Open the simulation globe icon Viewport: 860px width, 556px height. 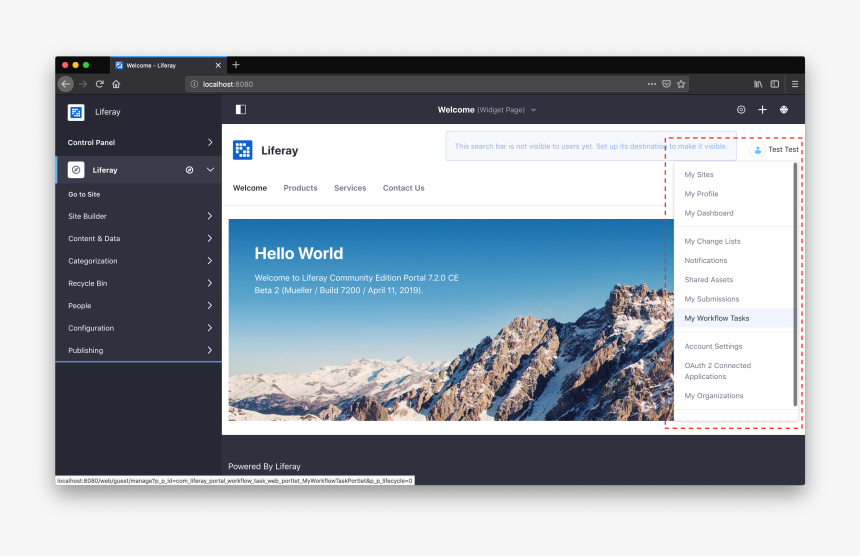(x=784, y=110)
